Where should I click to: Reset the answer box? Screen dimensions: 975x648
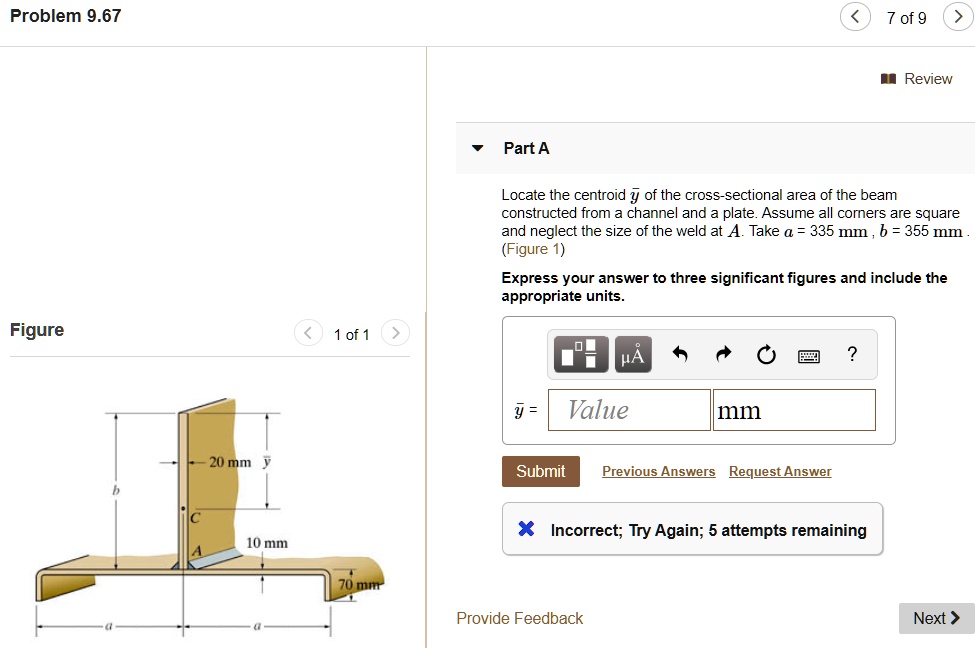click(766, 354)
